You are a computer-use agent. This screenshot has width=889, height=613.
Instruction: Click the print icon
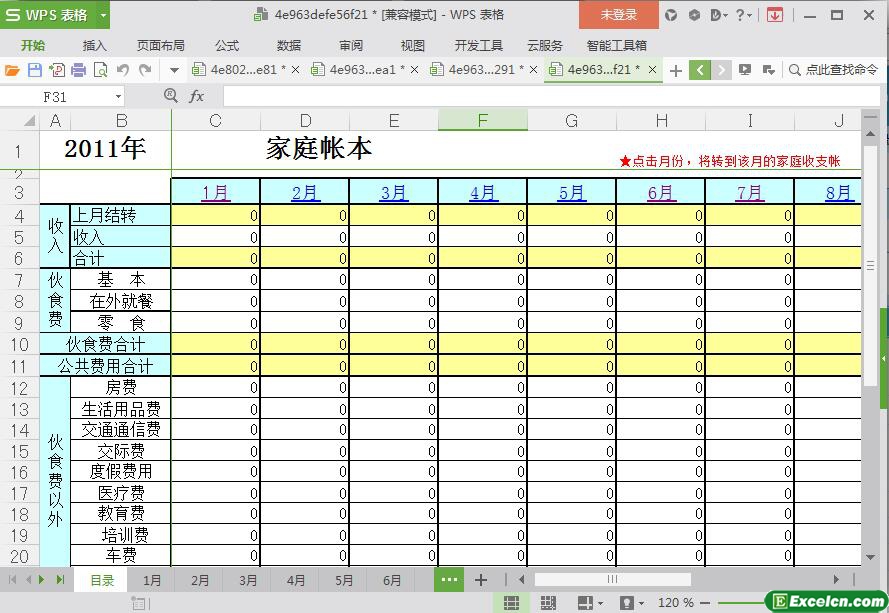click(x=78, y=70)
